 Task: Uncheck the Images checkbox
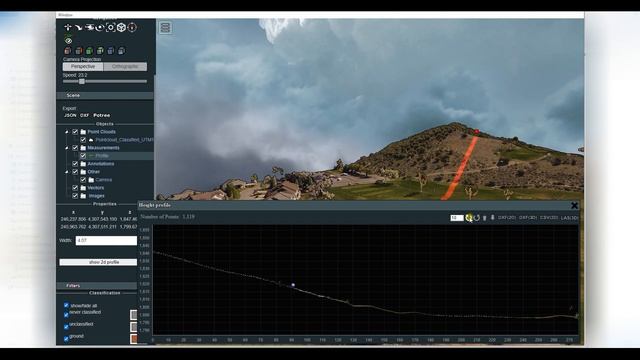click(75, 196)
